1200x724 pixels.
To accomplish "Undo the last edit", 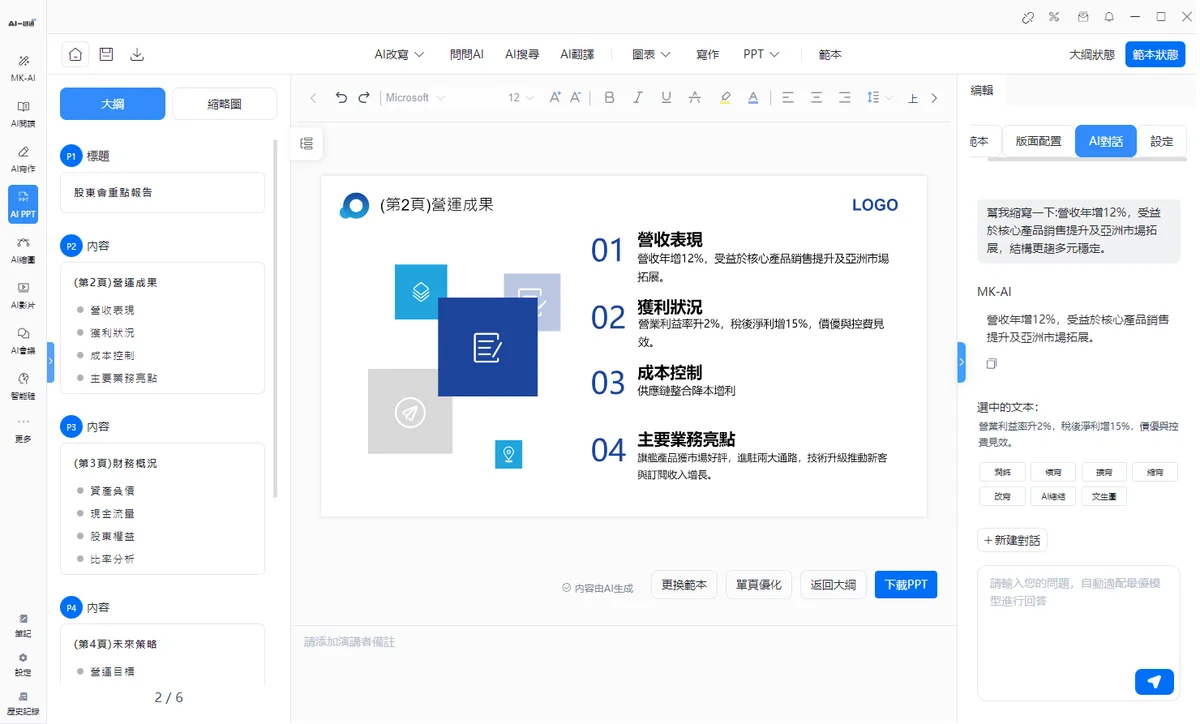I will pos(341,98).
